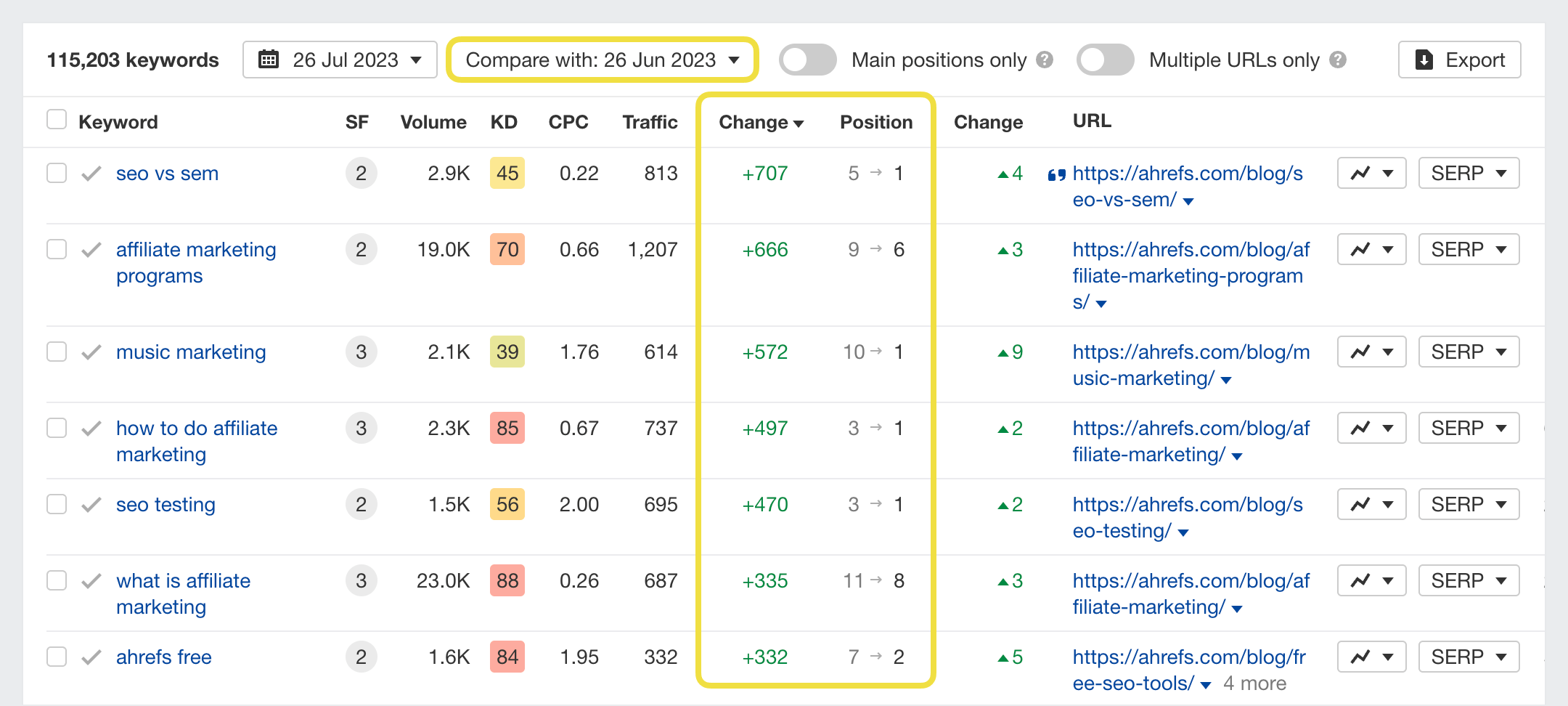Click the KD 85 colored difficulty badge
The height and width of the screenshot is (706, 1568).
(507, 429)
